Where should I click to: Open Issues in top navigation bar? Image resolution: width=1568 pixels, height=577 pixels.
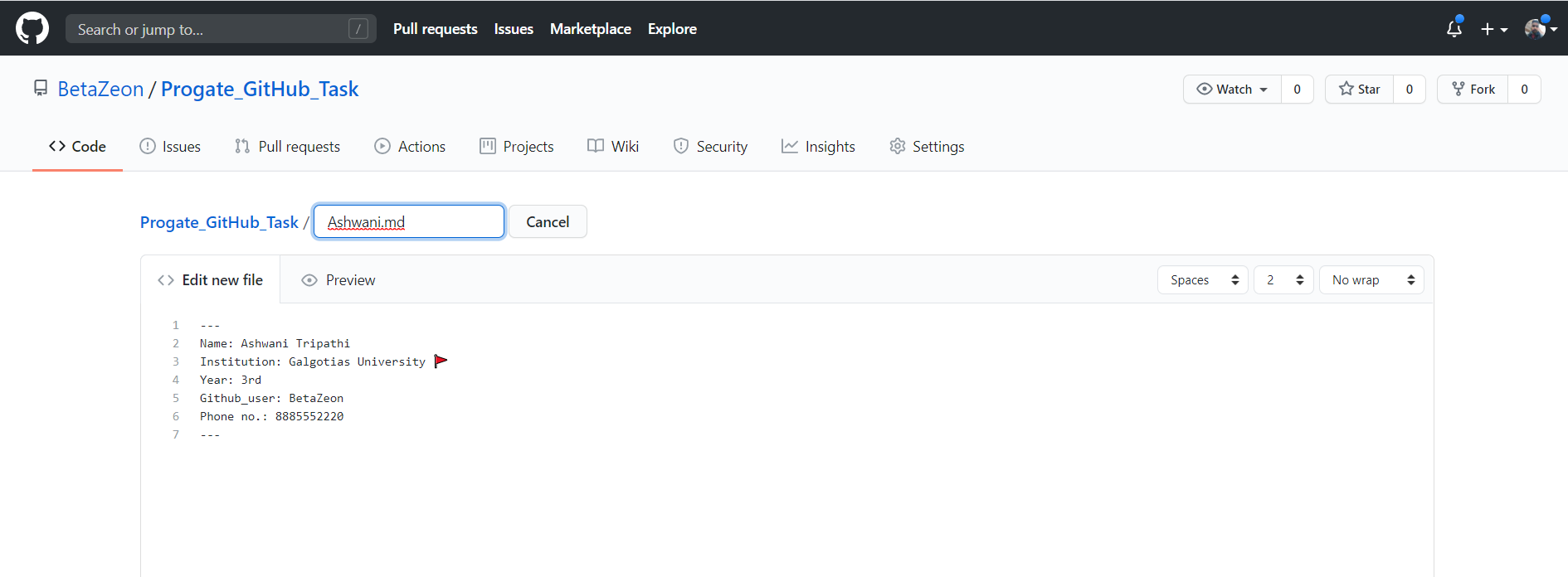(514, 29)
